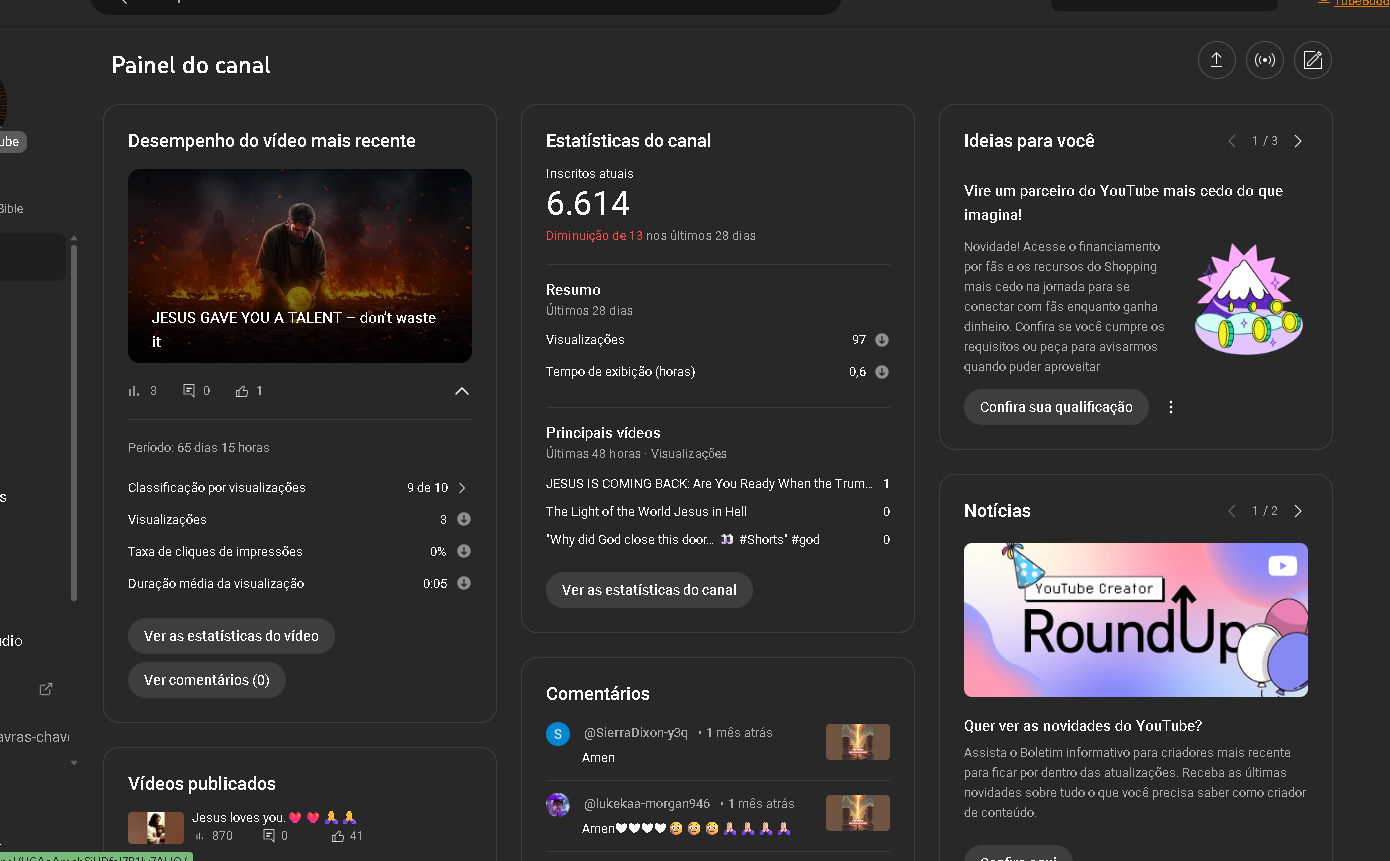This screenshot has width=1390, height=861.
Task: Click the purple mountain coins illustration
Action: (1249, 300)
